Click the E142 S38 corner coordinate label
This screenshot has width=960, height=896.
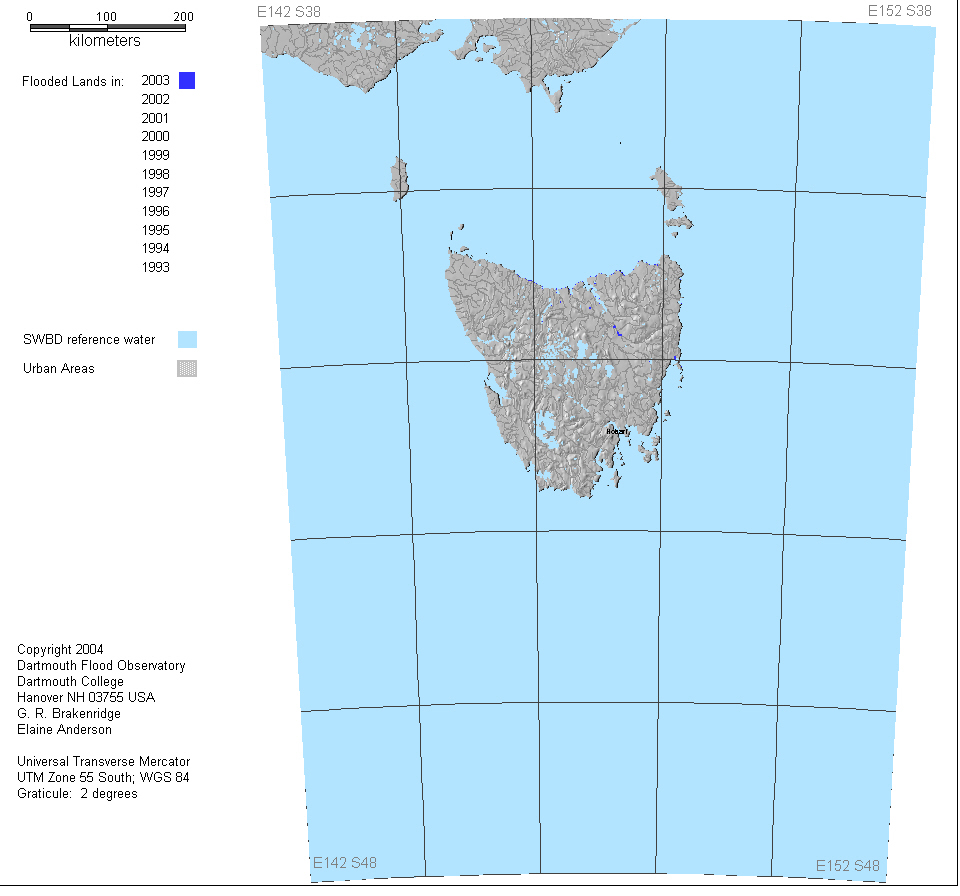pos(289,11)
